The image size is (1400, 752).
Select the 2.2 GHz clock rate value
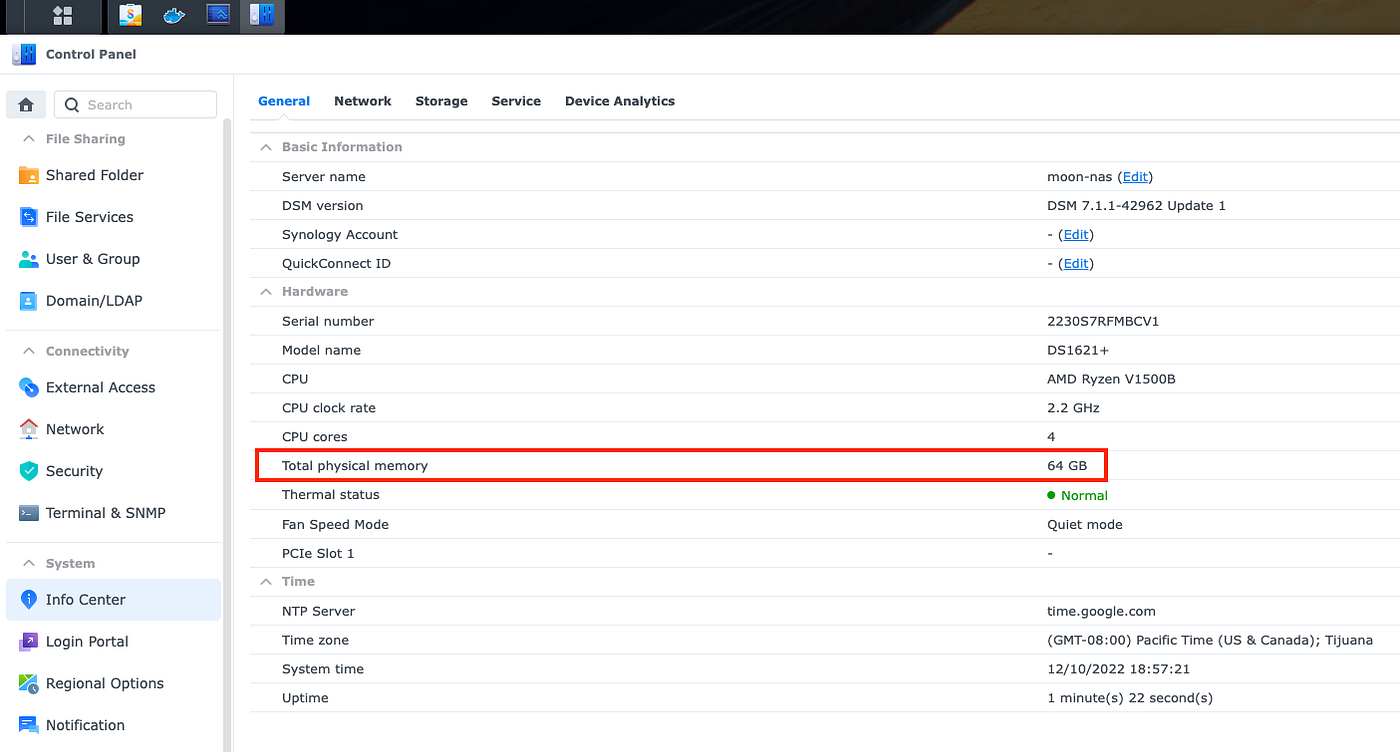(1073, 409)
